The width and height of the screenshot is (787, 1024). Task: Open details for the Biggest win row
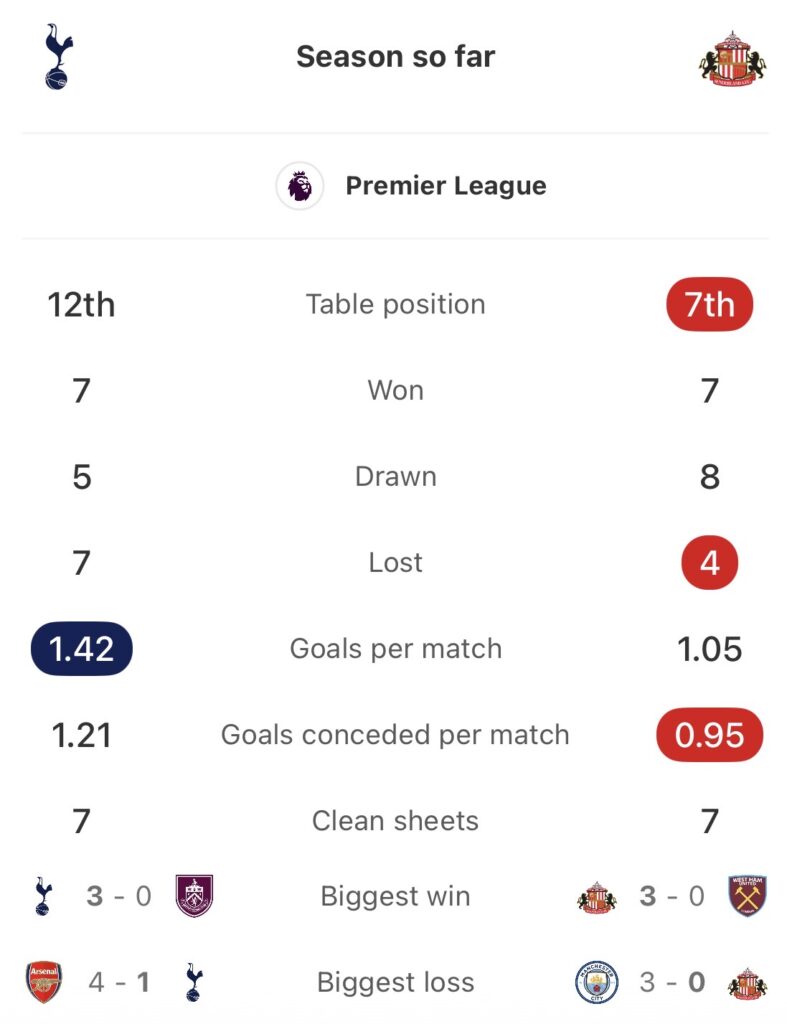coord(394,895)
